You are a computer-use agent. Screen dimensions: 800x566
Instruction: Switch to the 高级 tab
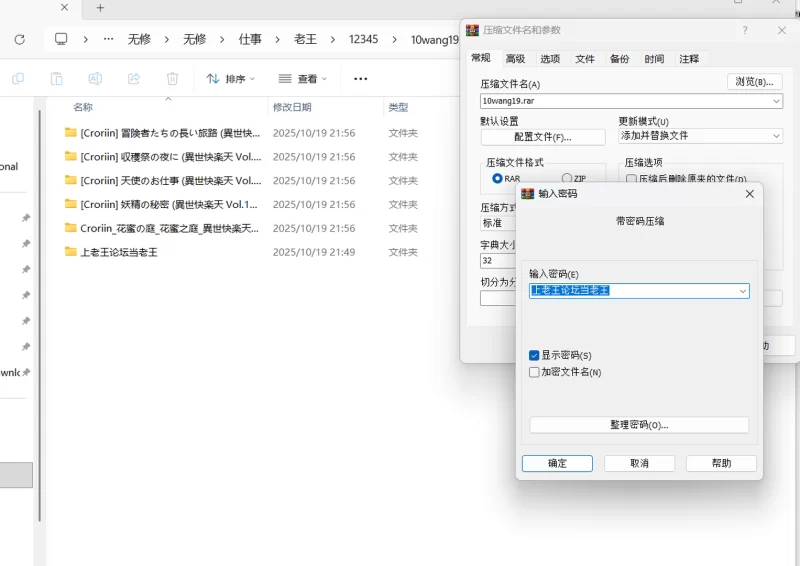click(515, 59)
